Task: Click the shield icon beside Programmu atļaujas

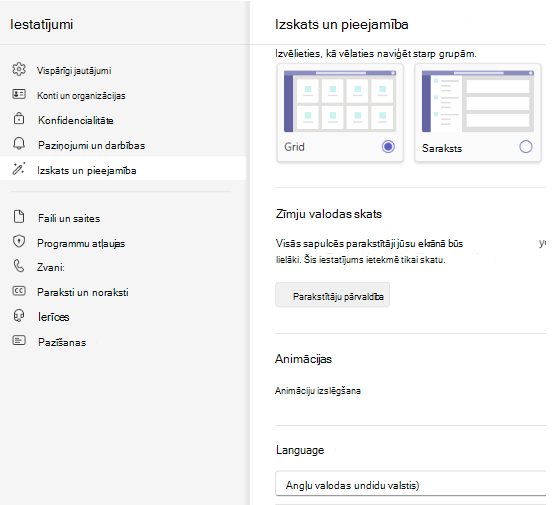Action: point(19,242)
